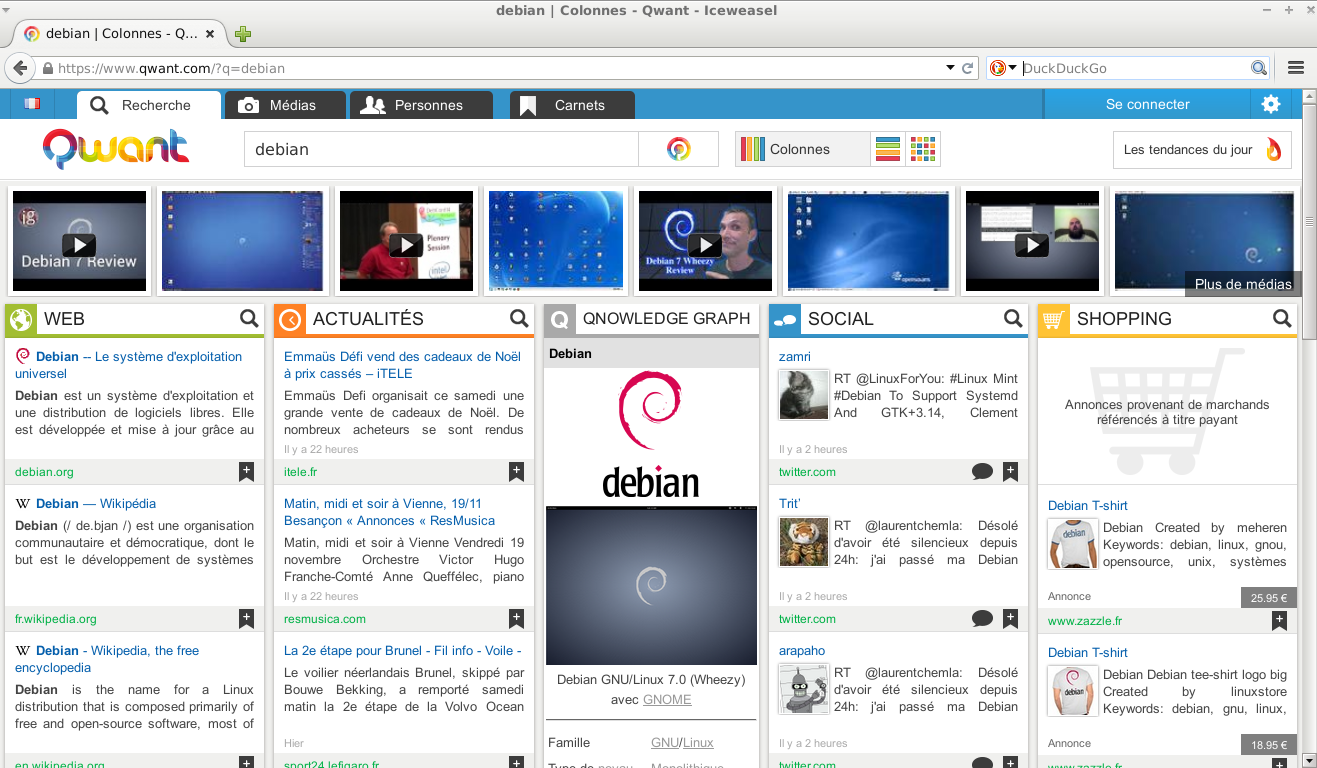
Task: Select the Colonnes view mode
Action: pyautogui.click(x=802, y=149)
